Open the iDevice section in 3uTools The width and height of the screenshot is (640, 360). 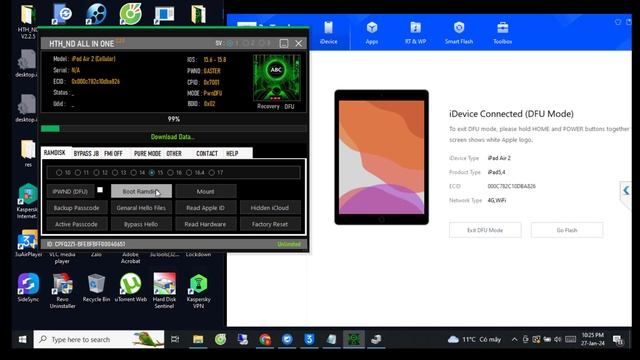coord(328,33)
